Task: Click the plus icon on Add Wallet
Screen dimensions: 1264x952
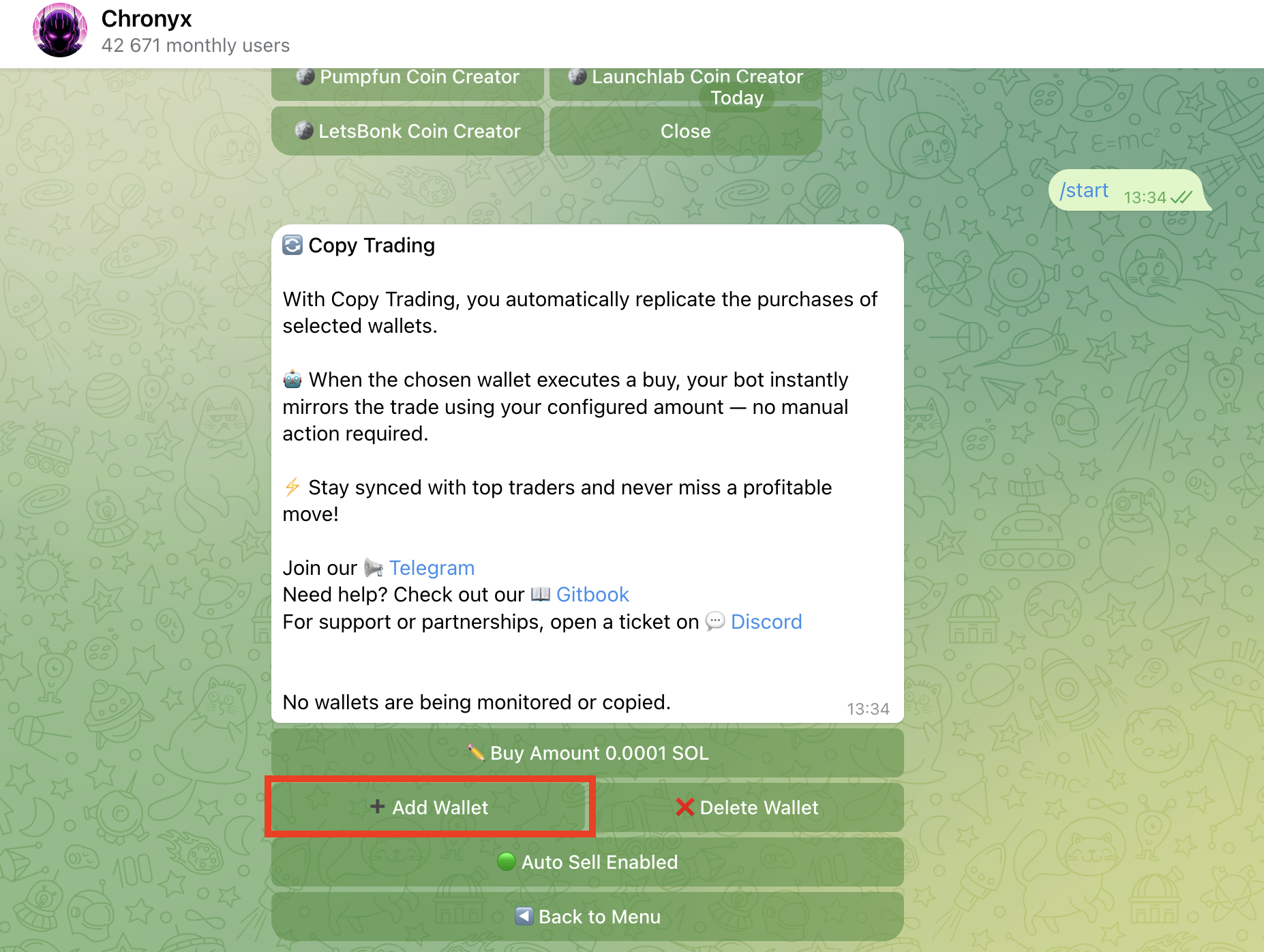Action: coord(377,807)
